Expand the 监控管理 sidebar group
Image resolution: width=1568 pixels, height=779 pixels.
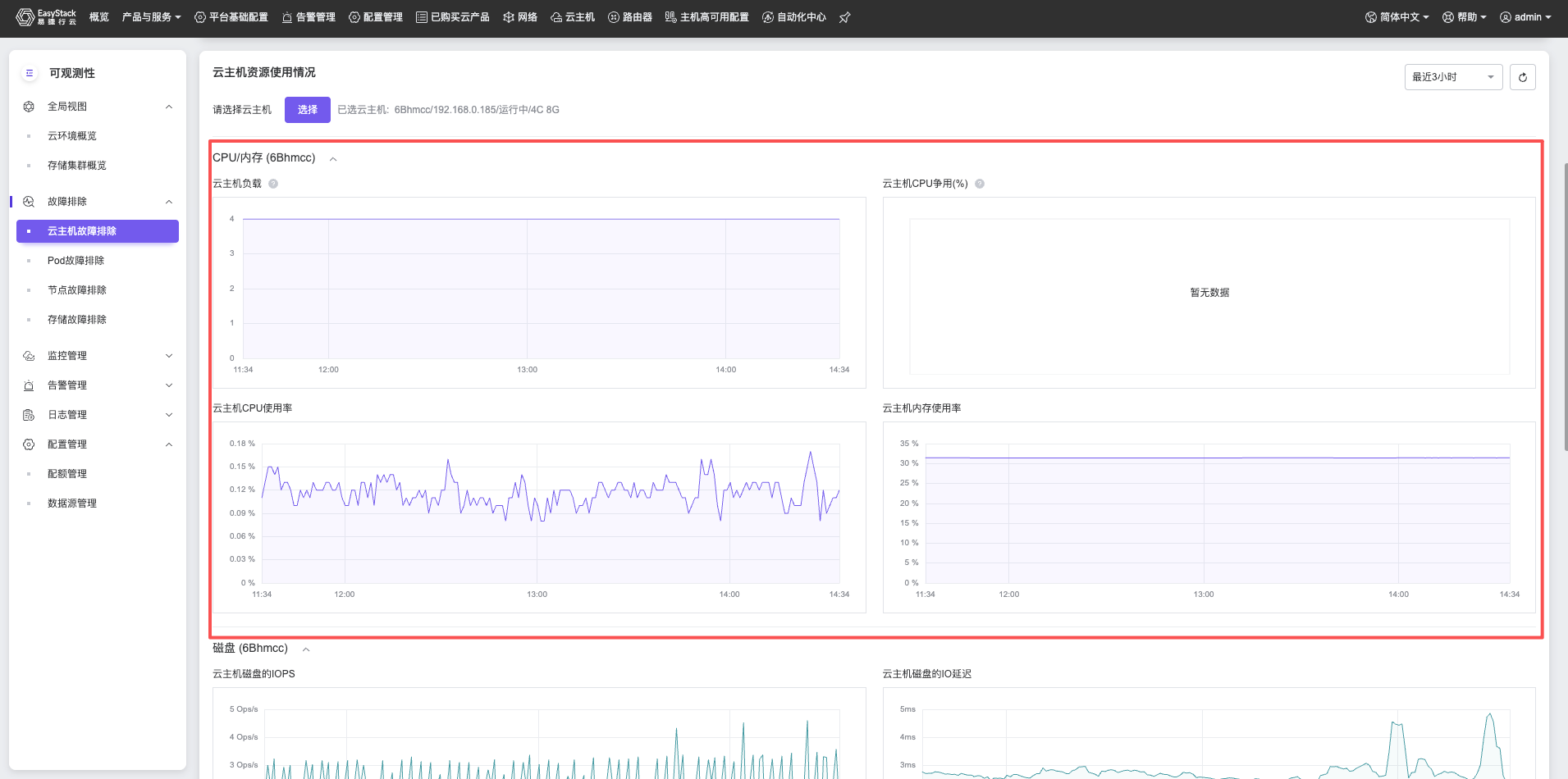point(169,356)
